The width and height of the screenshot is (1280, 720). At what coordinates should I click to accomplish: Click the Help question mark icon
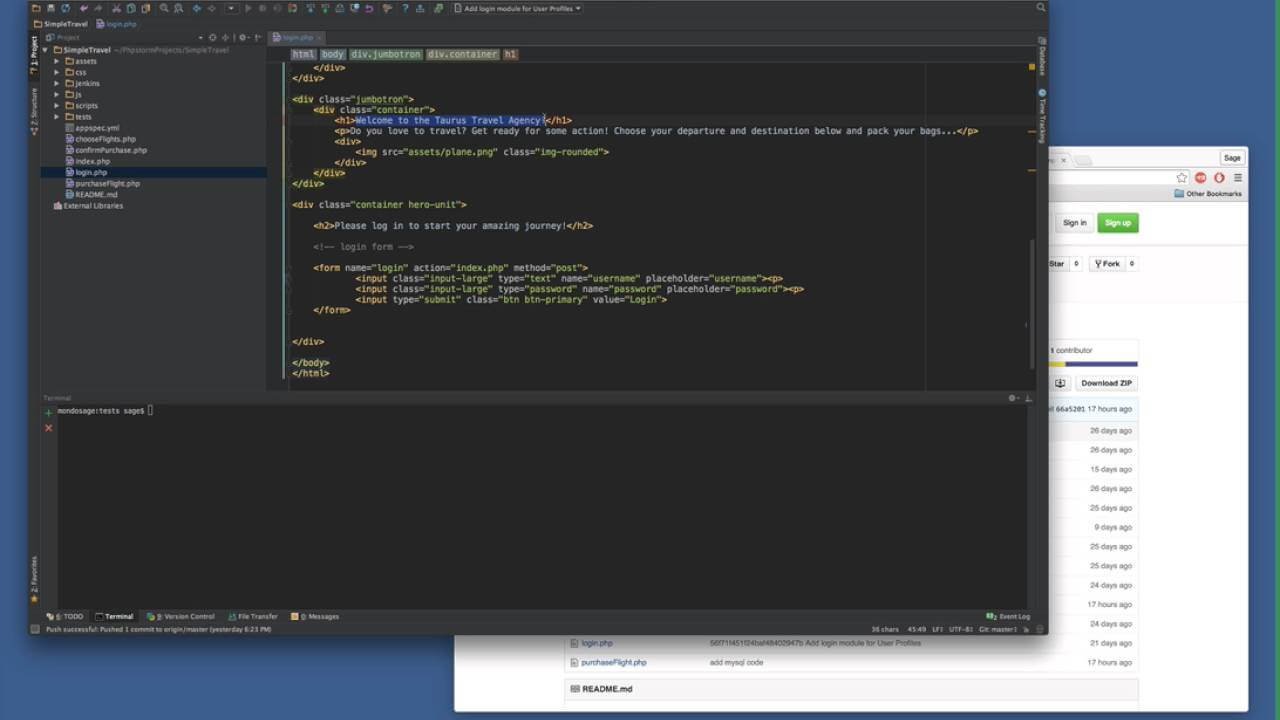coord(404,8)
